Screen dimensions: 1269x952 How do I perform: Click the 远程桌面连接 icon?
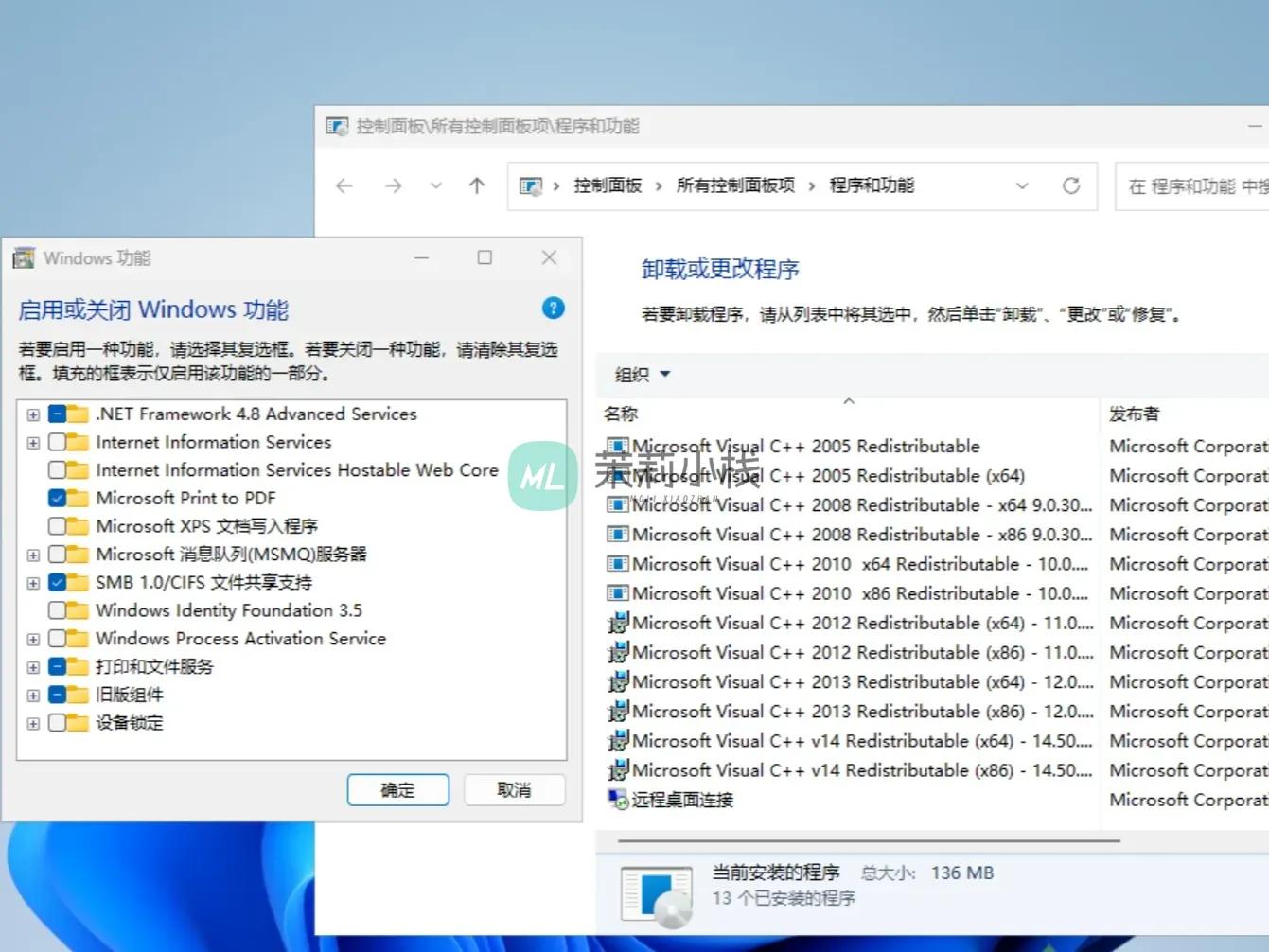tap(618, 800)
